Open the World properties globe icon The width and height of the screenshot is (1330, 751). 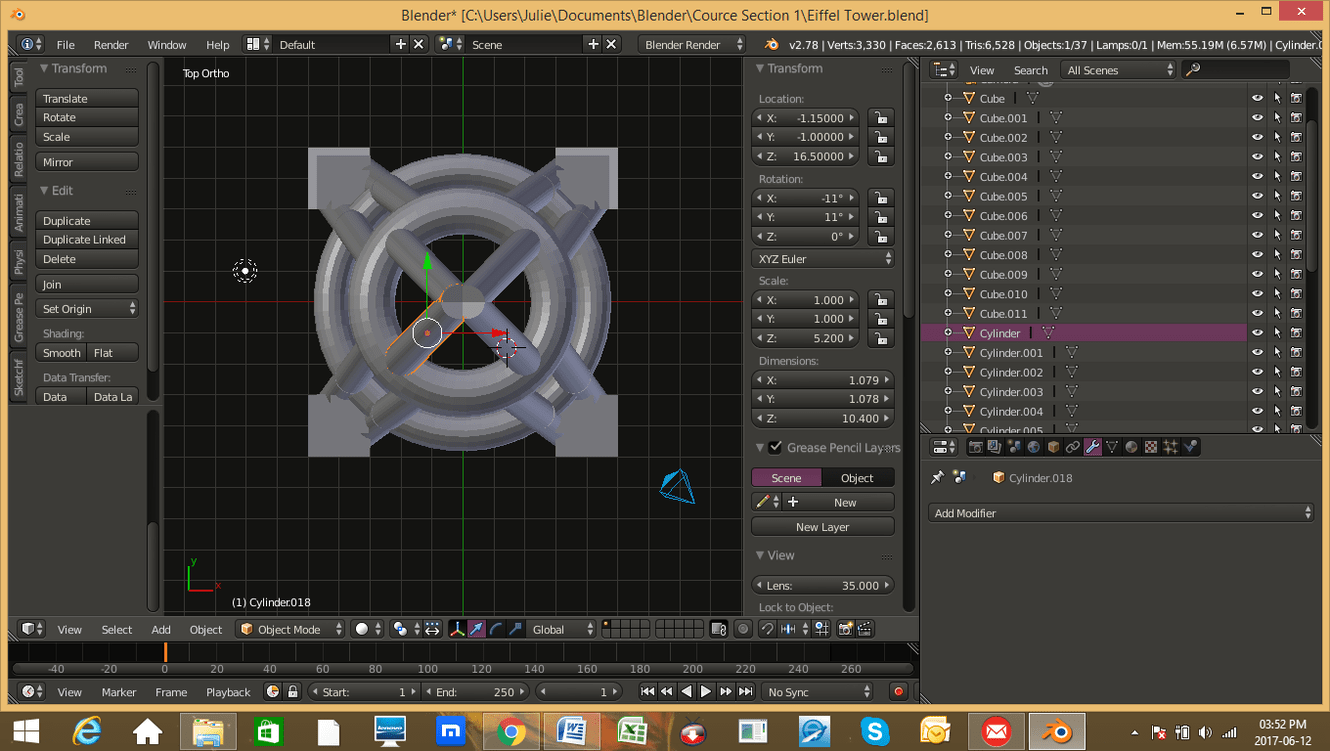coord(1032,447)
